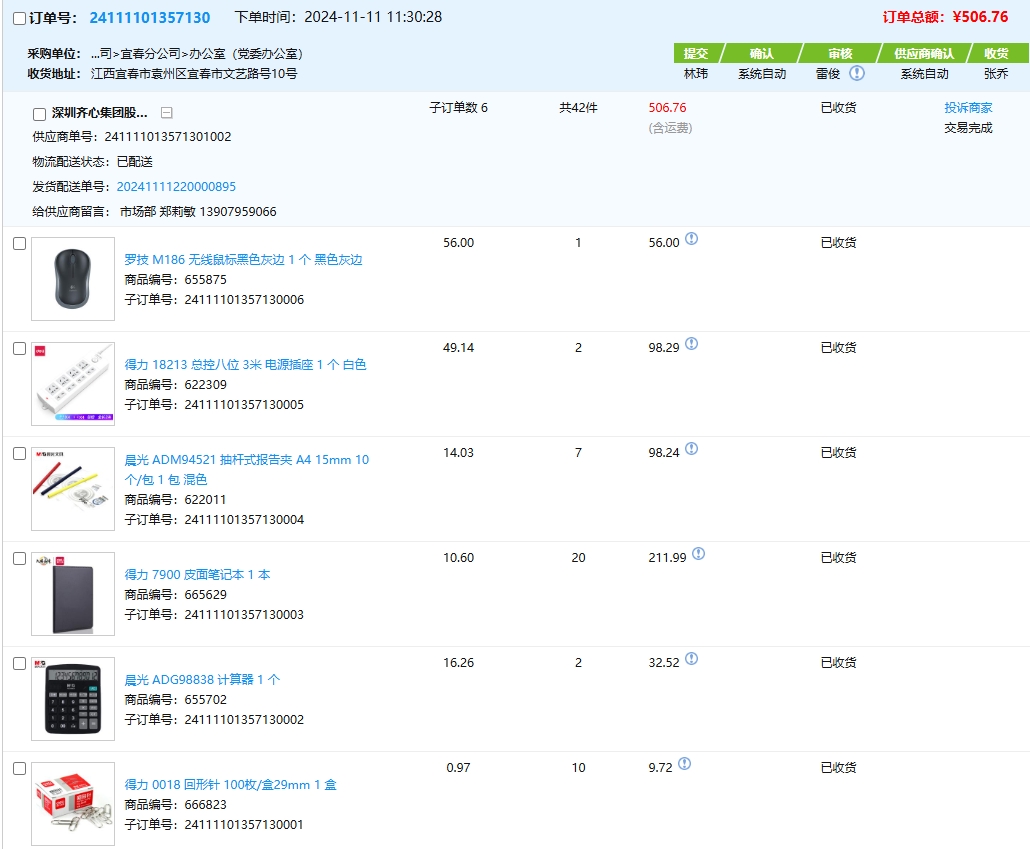Screen dimensions: 1030x849
Task: Check the 罗技 M186 mouse item
Action: [20, 244]
